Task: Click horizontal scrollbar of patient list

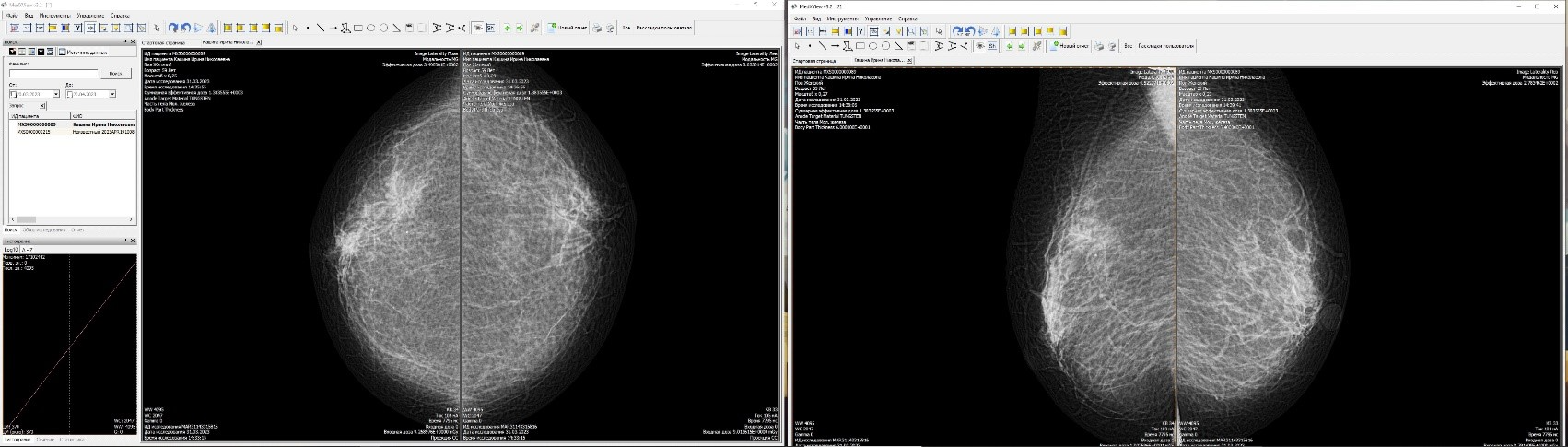Action: pos(74,219)
